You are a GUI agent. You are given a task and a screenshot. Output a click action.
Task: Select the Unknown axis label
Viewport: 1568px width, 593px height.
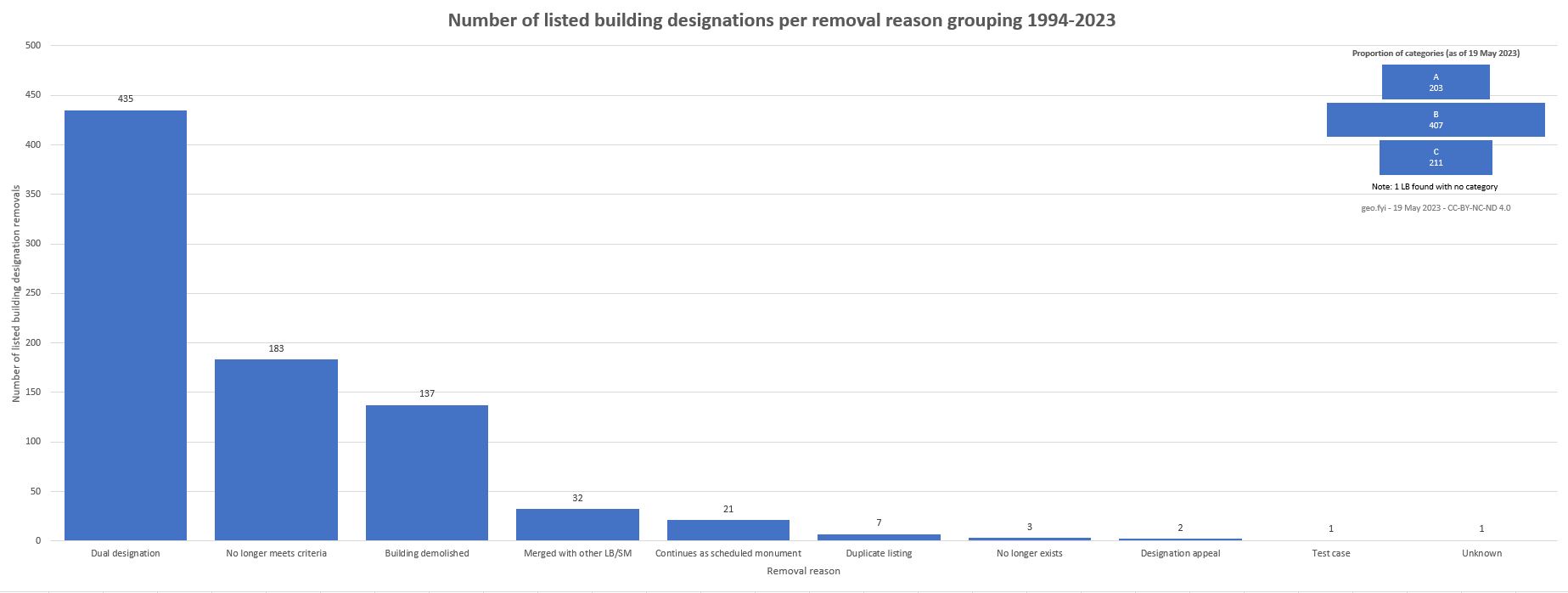1481,553
